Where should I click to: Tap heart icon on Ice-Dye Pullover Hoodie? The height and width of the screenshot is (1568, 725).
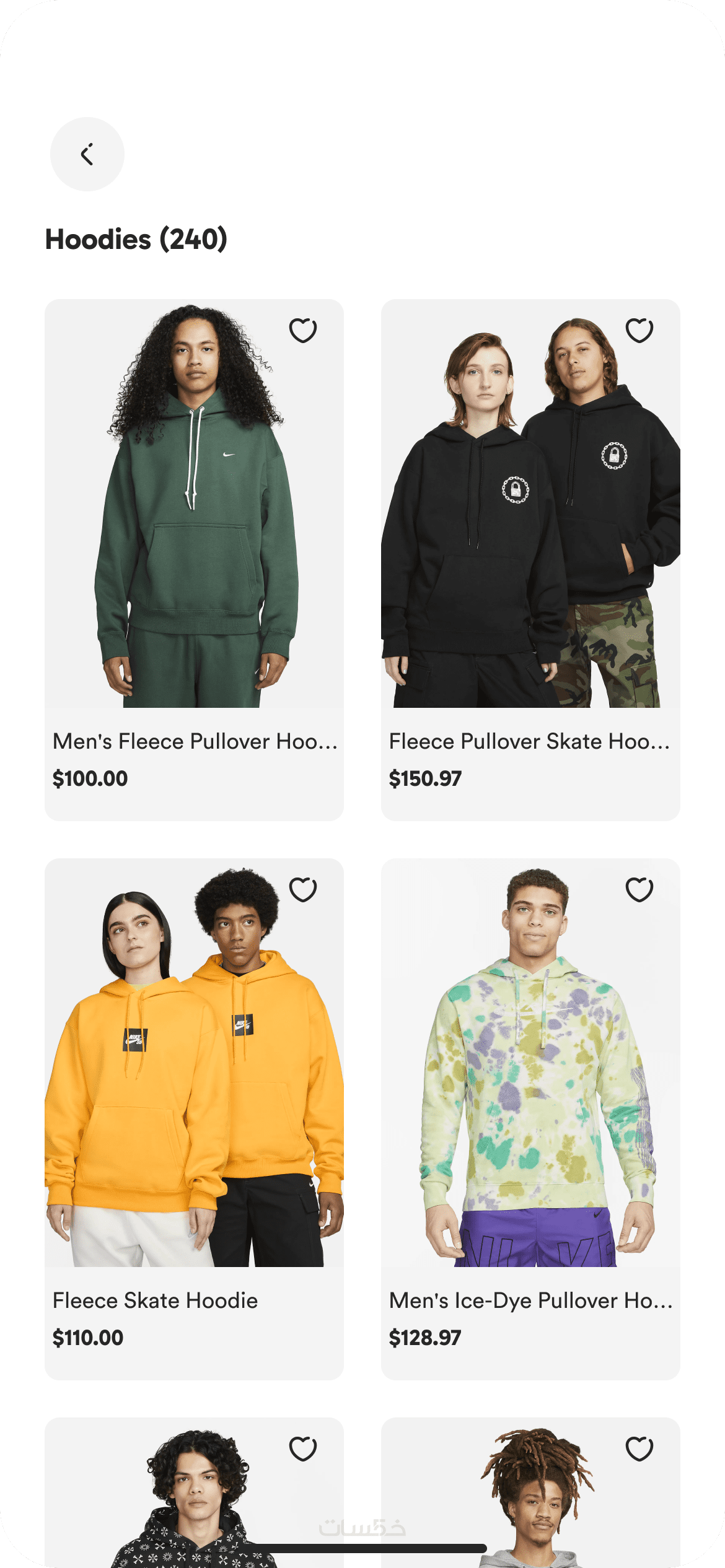pos(639,889)
